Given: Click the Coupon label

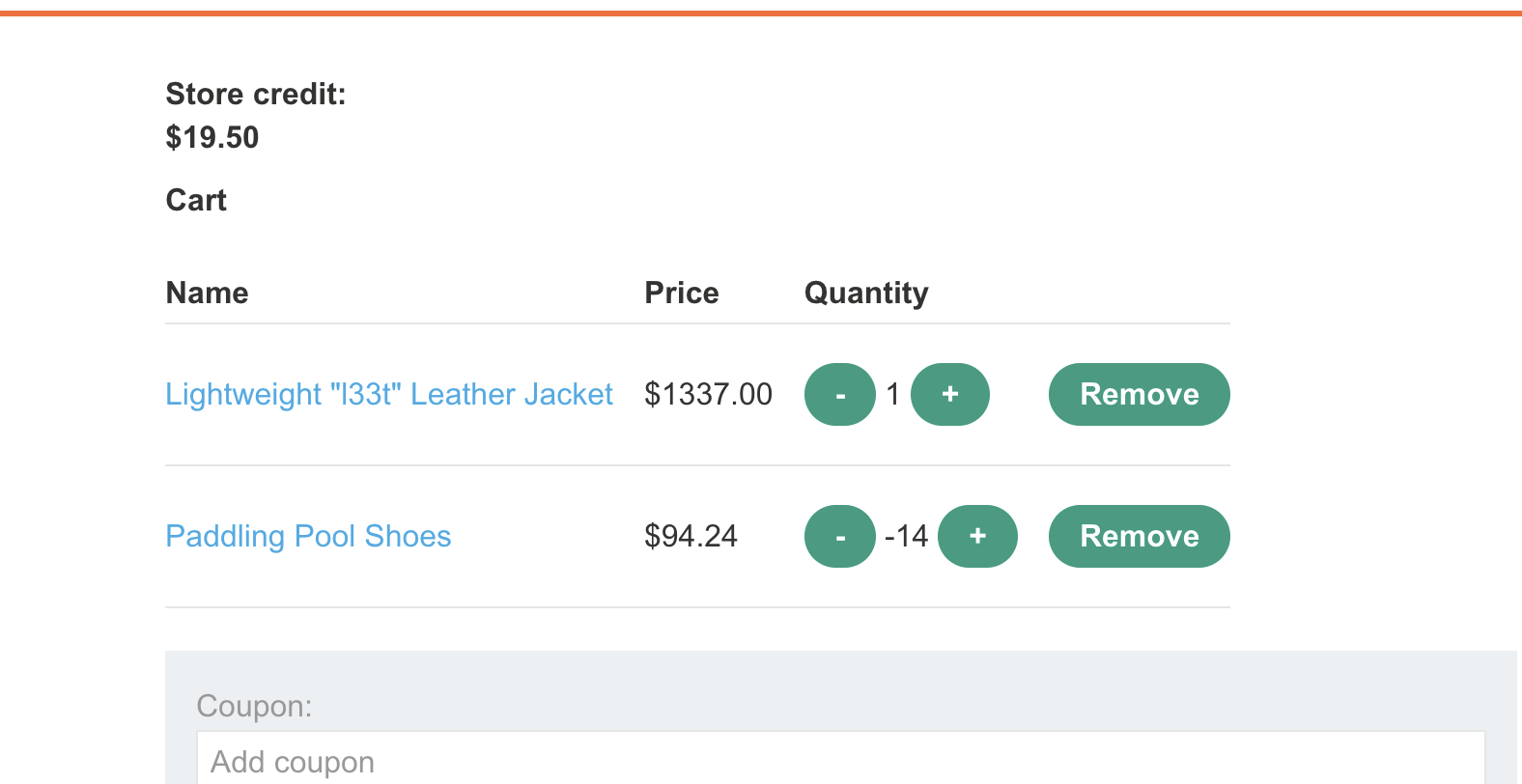Looking at the screenshot, I should [x=254, y=706].
